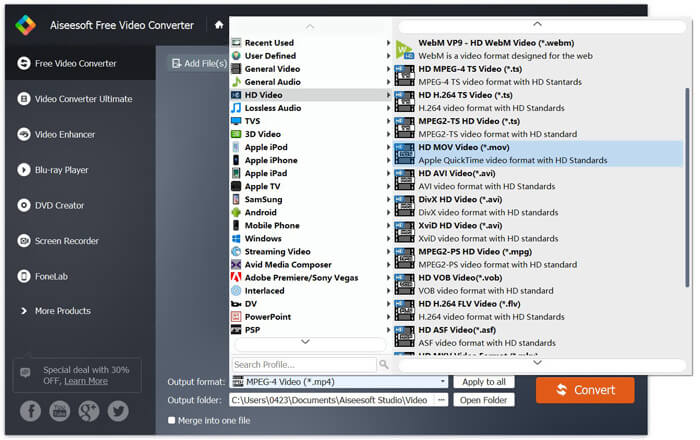Choose HD H.264 TS Video (*.ts) format
Screen dimensions: 700x440
[538, 102]
